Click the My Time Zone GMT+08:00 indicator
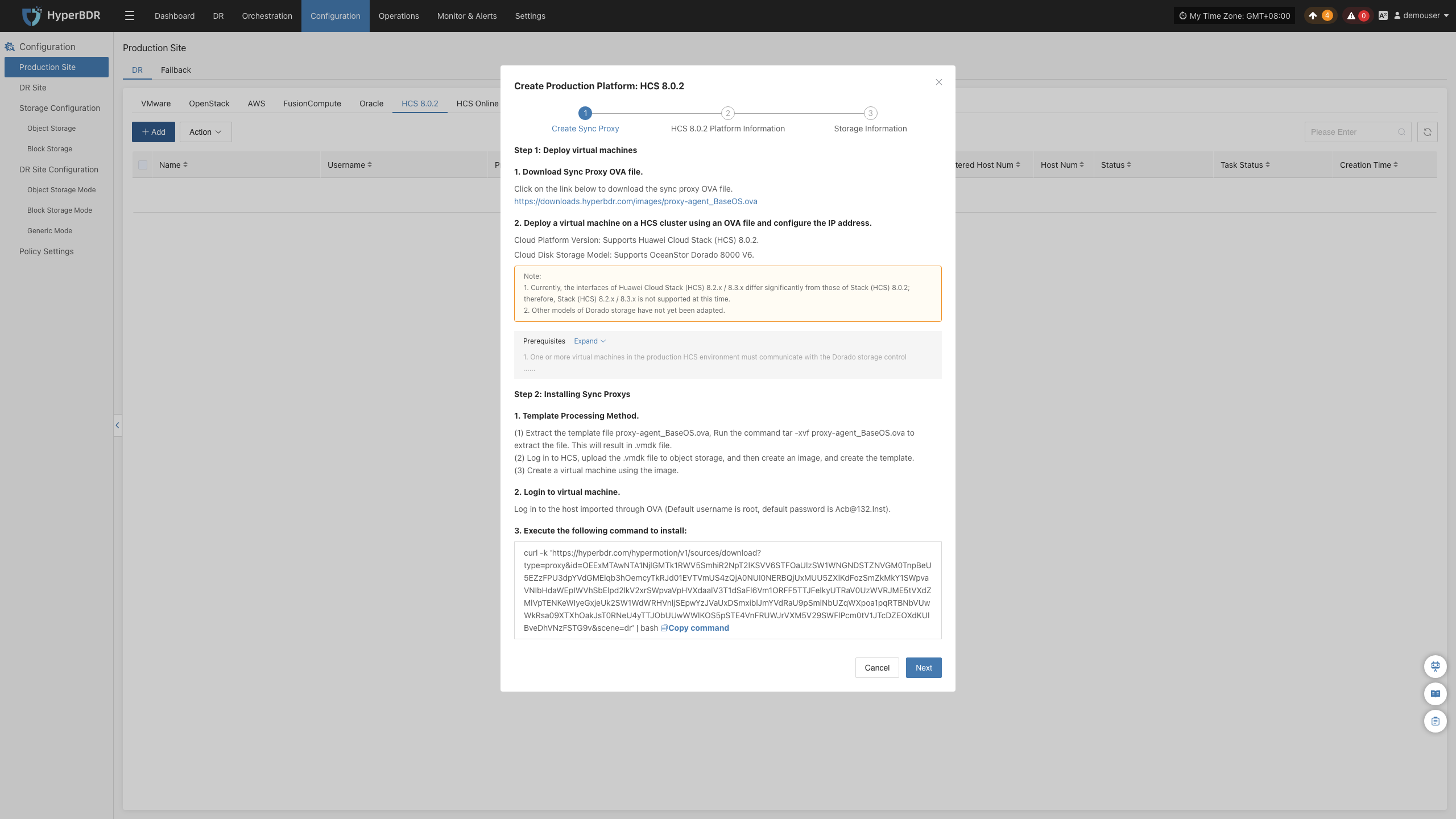Image resolution: width=1456 pixels, height=819 pixels. 1234,16
